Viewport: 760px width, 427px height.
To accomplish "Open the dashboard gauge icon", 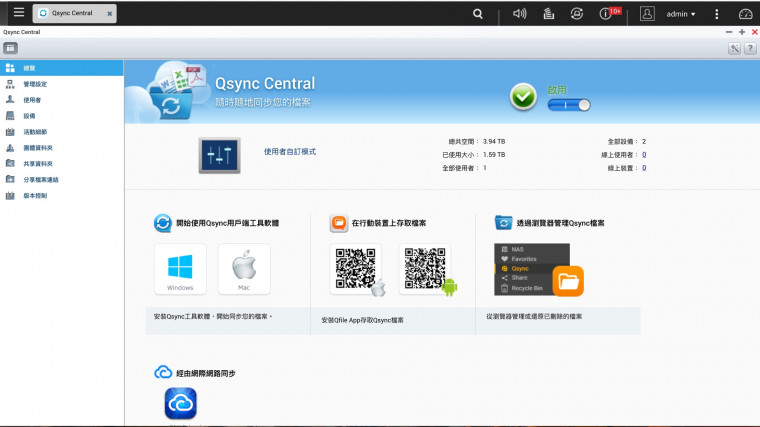I will (x=744, y=14).
